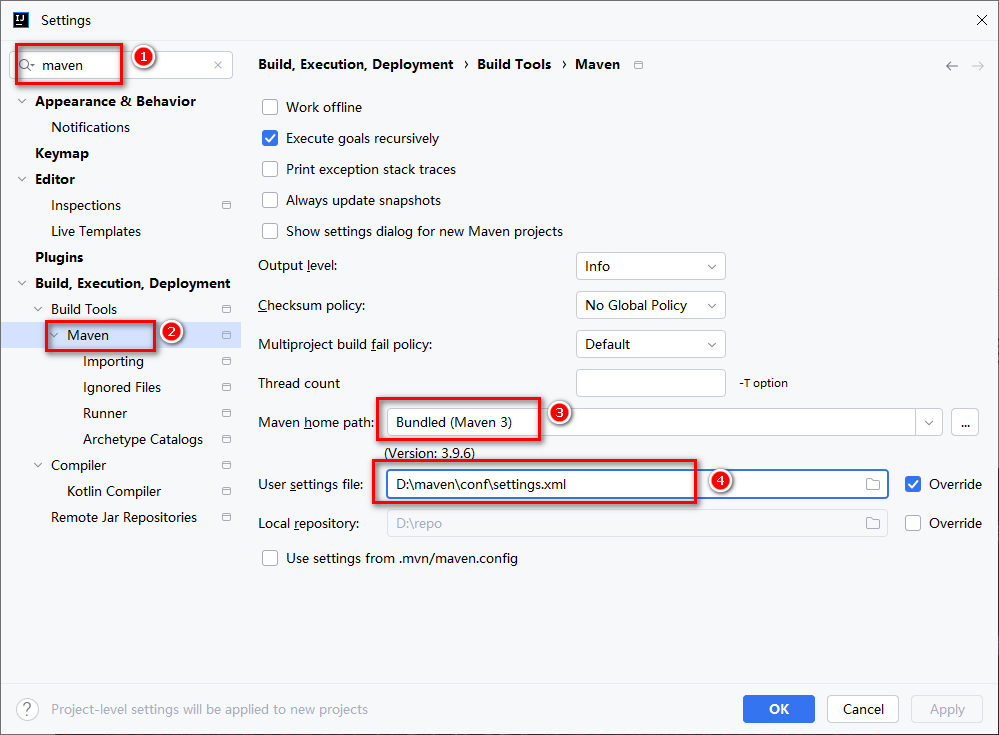Collapse the Compiler node

click(38, 466)
